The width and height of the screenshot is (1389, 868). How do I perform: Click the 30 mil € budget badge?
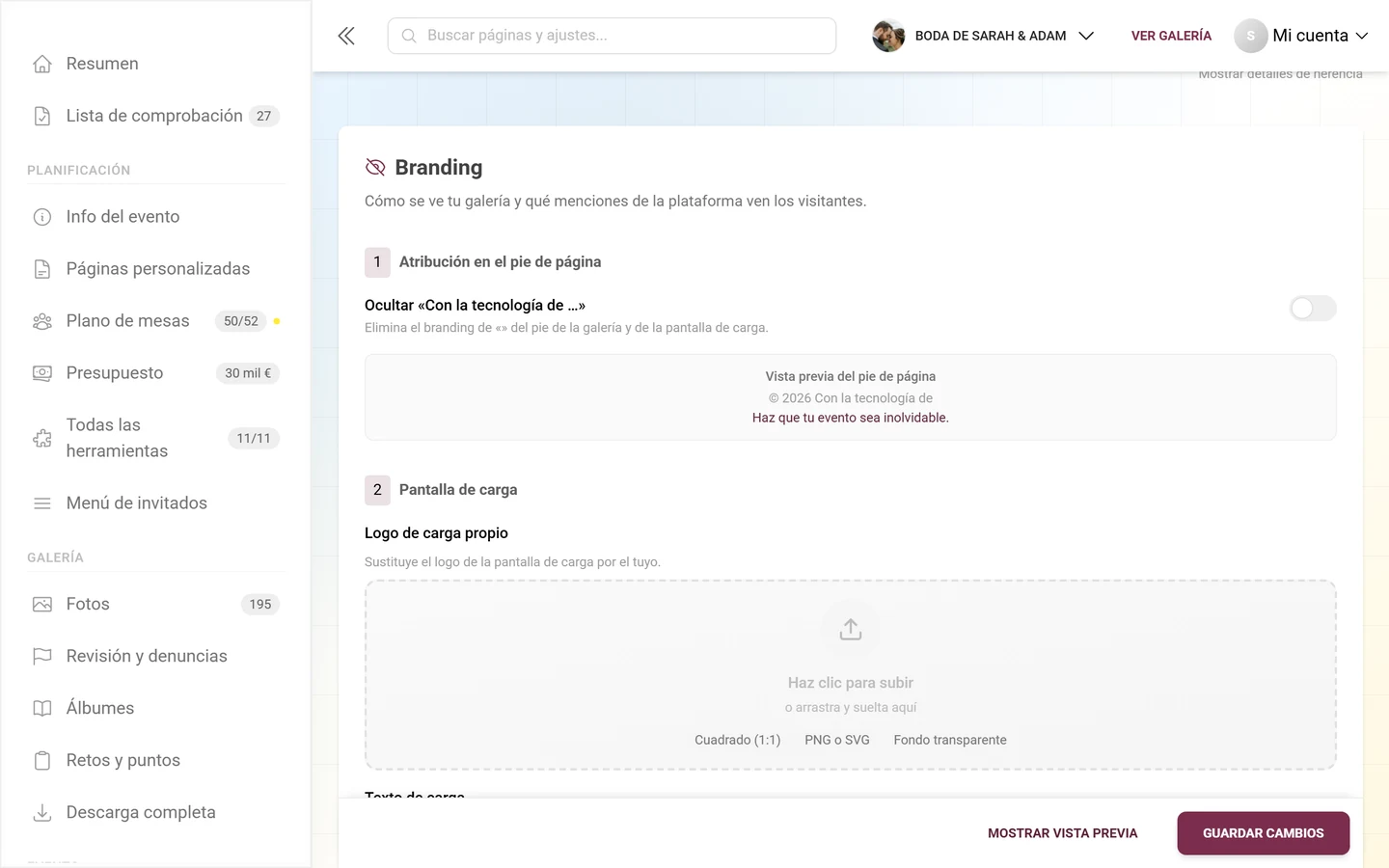click(x=248, y=373)
